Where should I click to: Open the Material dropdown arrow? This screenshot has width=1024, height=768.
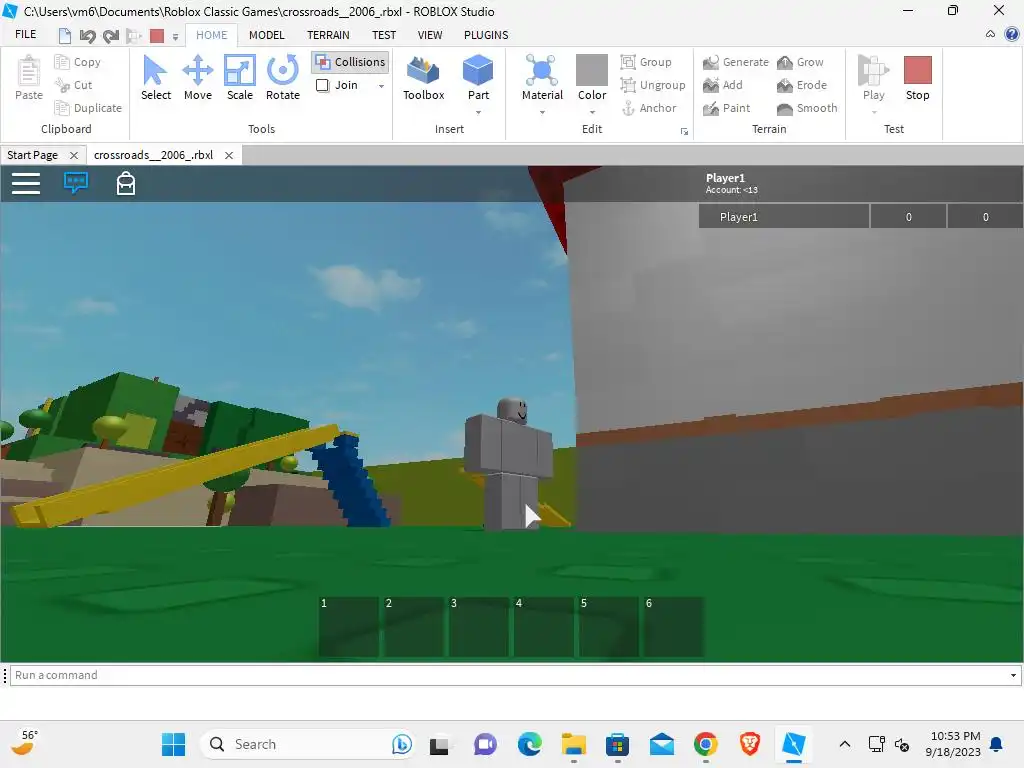(x=542, y=112)
